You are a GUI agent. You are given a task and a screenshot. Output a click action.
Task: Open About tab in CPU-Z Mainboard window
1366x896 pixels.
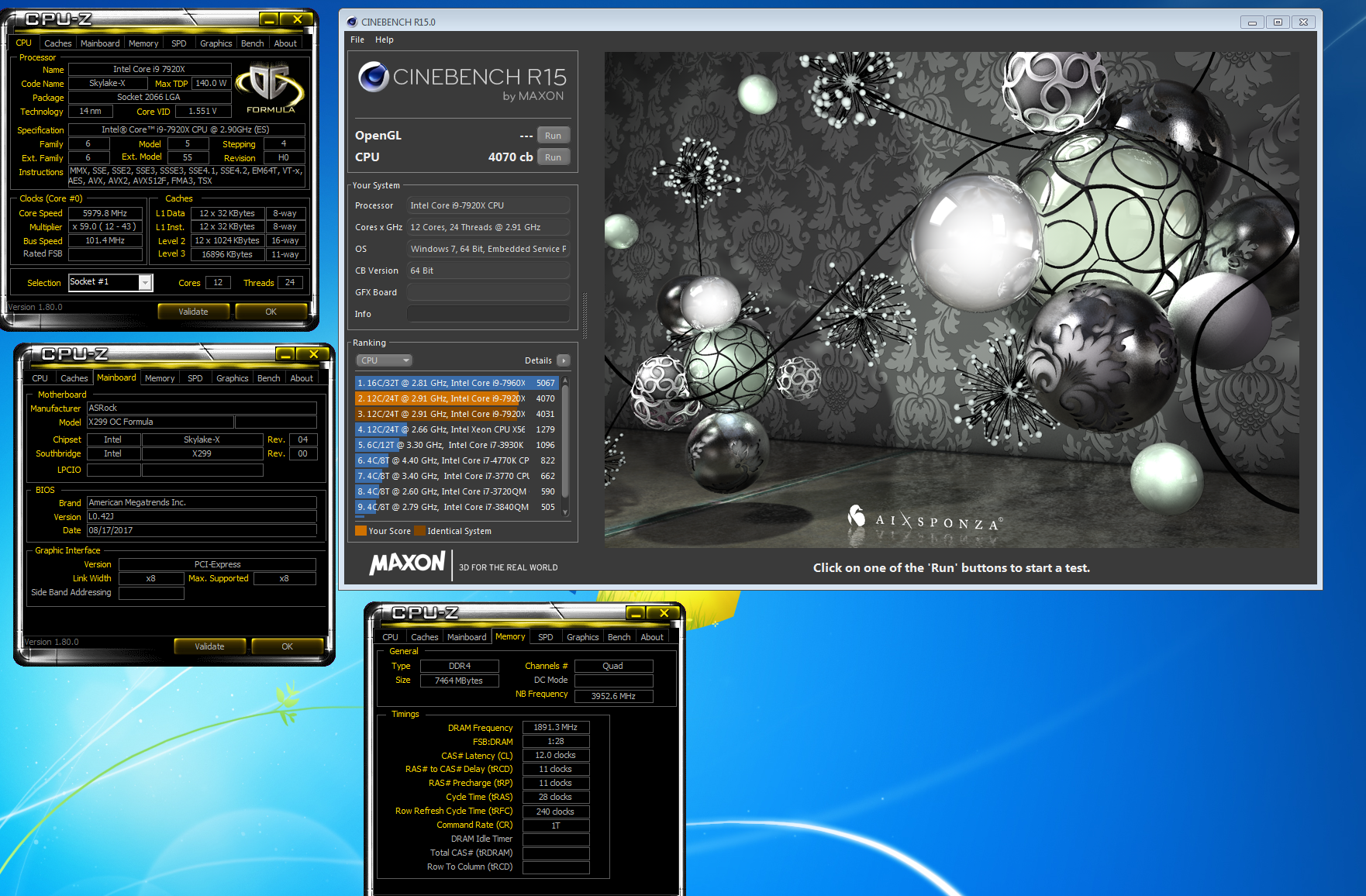tap(302, 378)
